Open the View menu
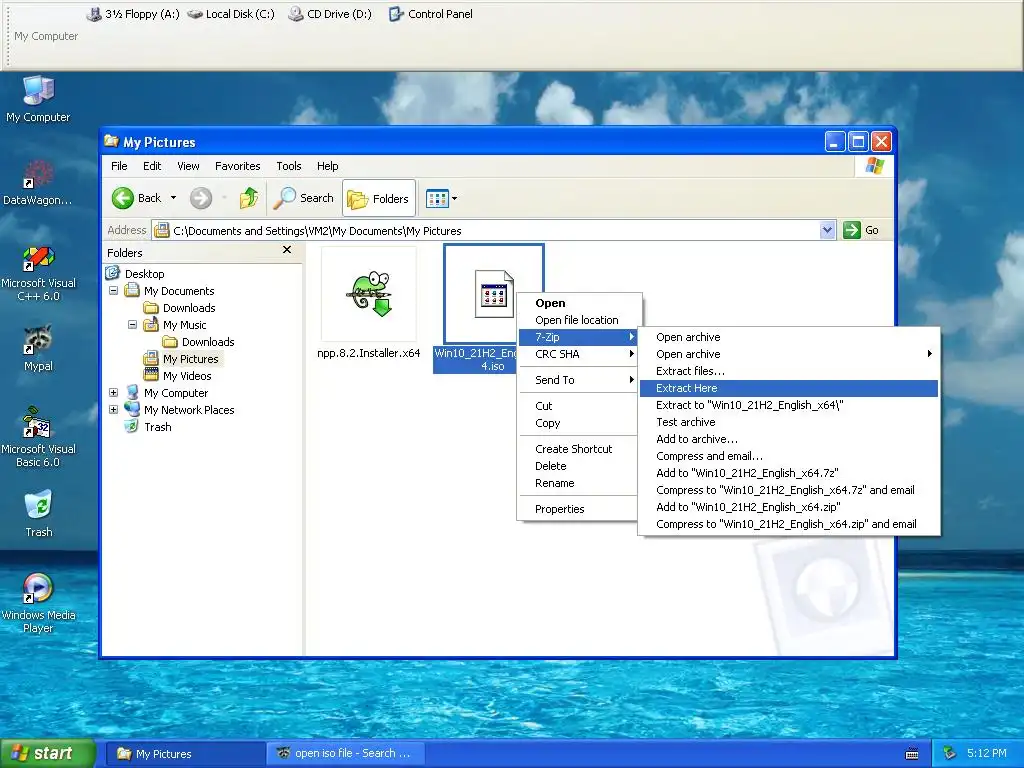Screen dimensions: 1024x768 point(188,166)
